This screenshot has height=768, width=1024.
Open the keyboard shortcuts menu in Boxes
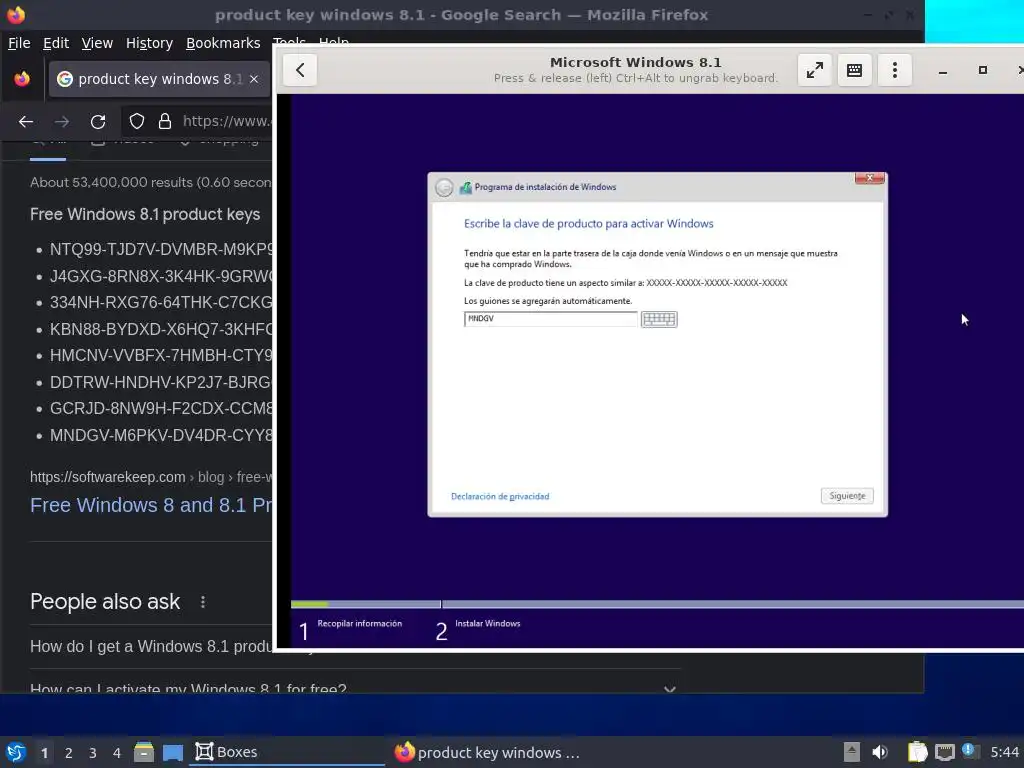coord(854,70)
